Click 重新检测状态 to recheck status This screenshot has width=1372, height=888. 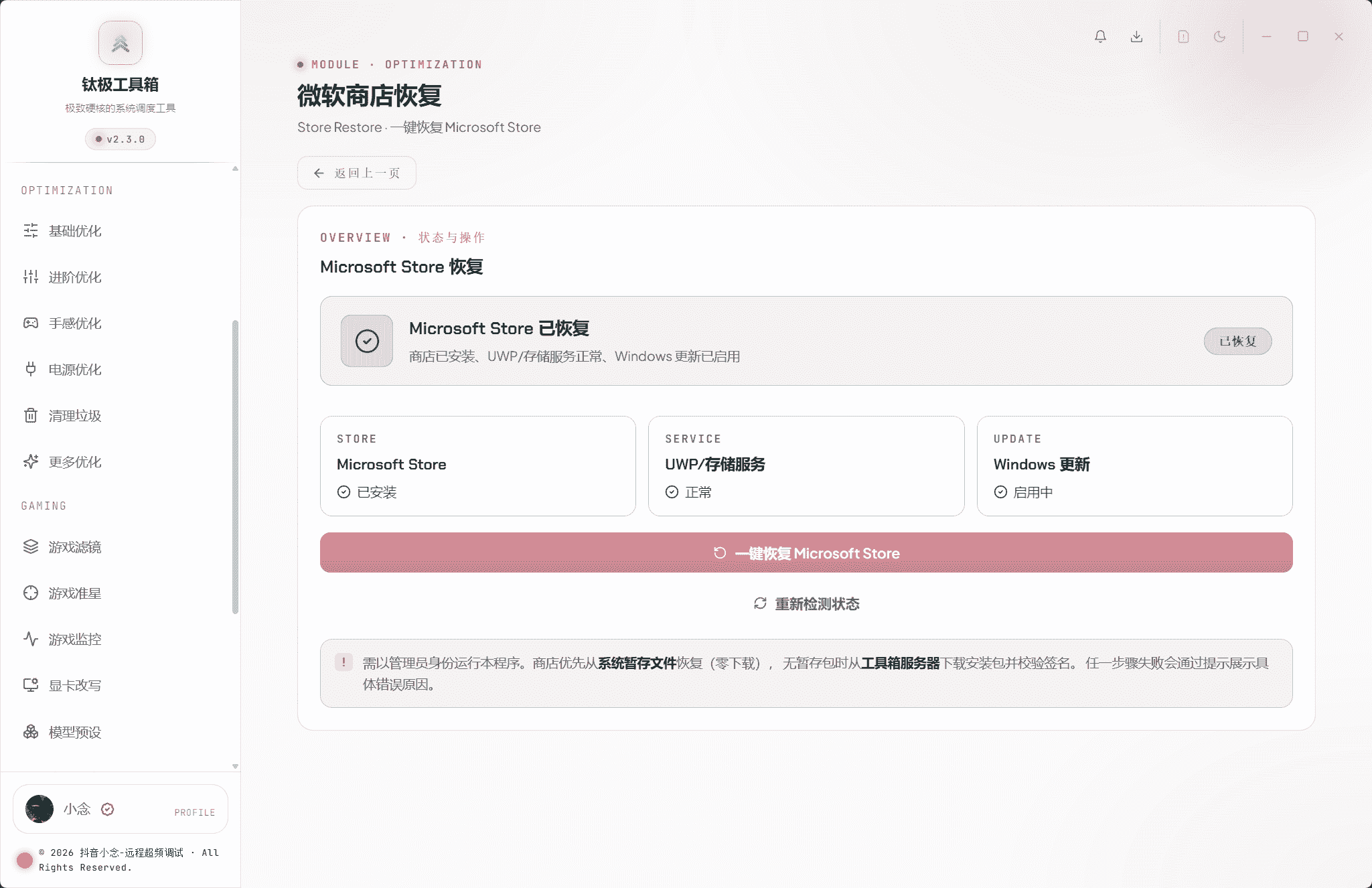click(806, 603)
